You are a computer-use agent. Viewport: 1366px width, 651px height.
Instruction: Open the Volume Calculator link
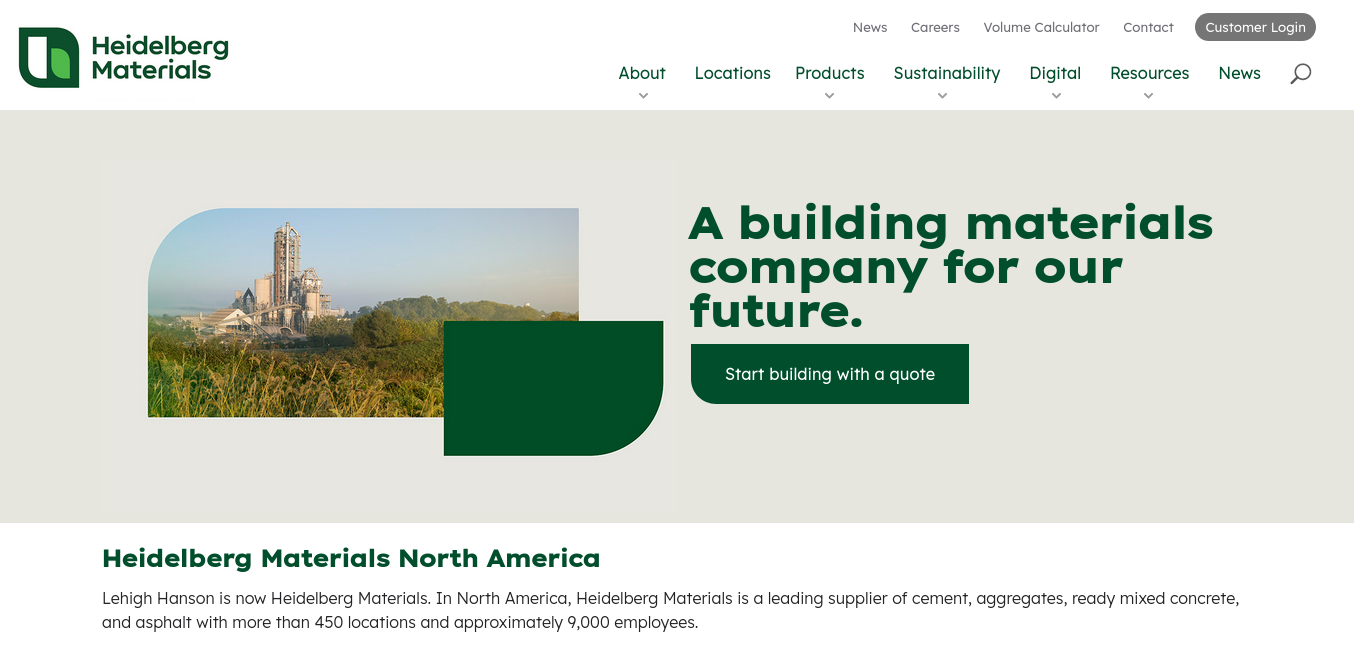click(1041, 27)
